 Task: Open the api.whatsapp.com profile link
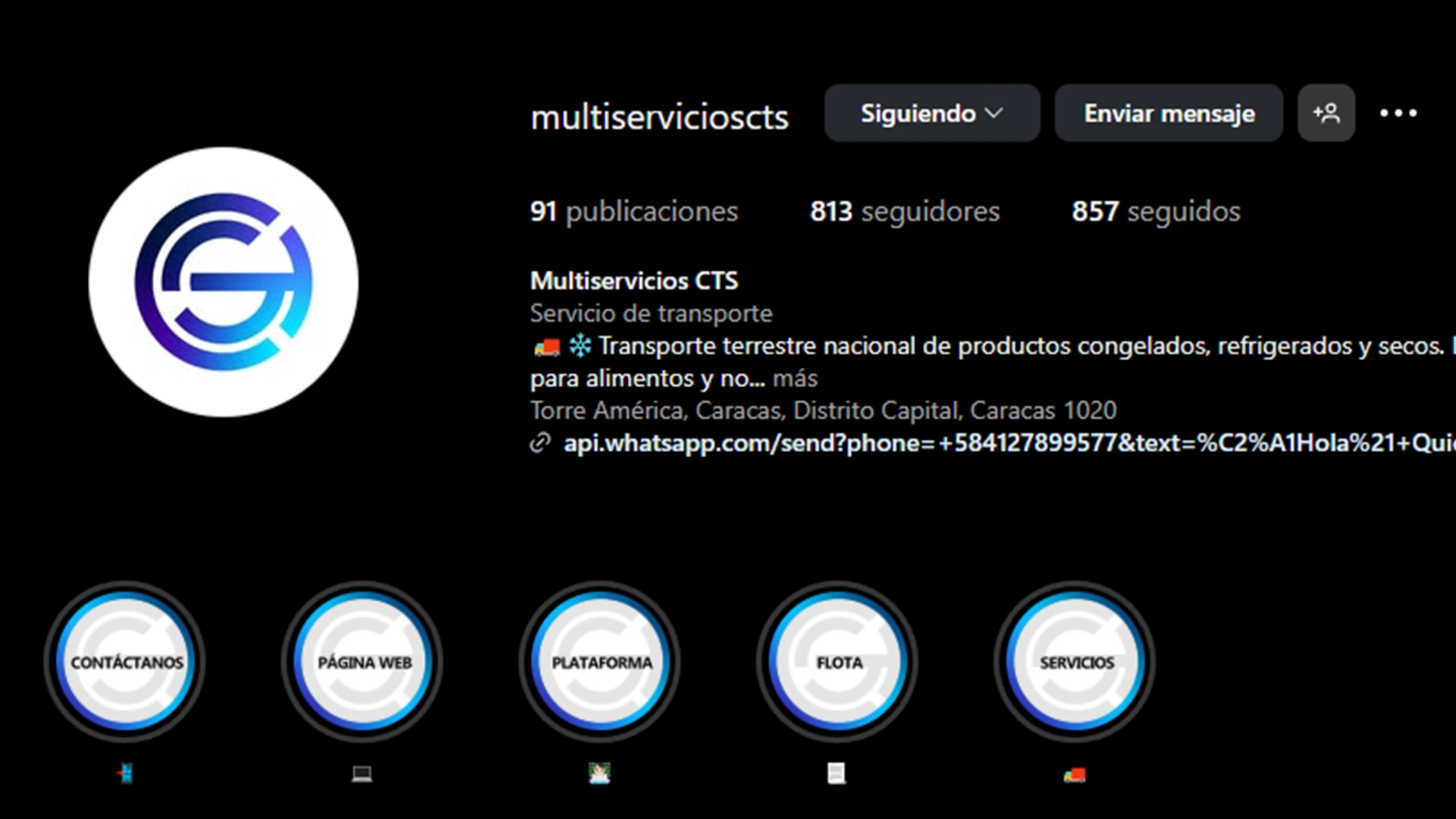[x=1009, y=443]
